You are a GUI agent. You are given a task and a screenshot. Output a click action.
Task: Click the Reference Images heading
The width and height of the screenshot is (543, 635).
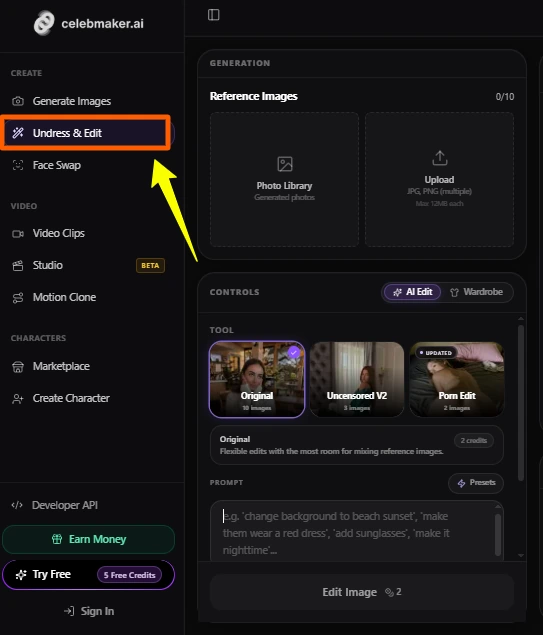tap(253, 96)
